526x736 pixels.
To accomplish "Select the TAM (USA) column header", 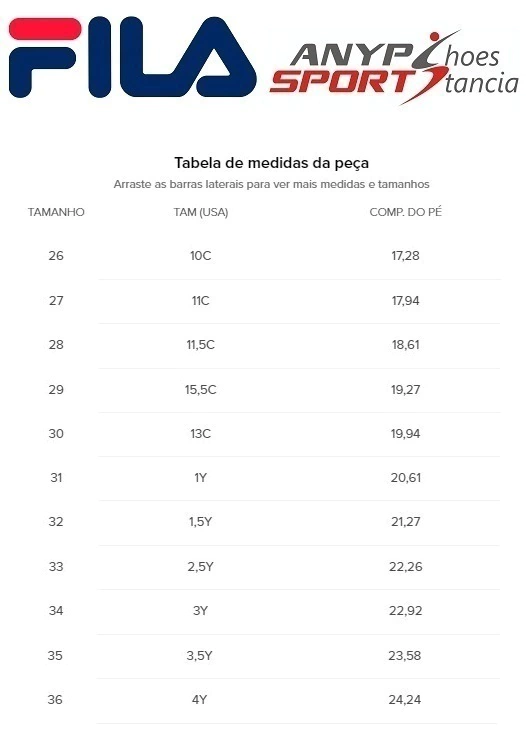I will (201, 212).
